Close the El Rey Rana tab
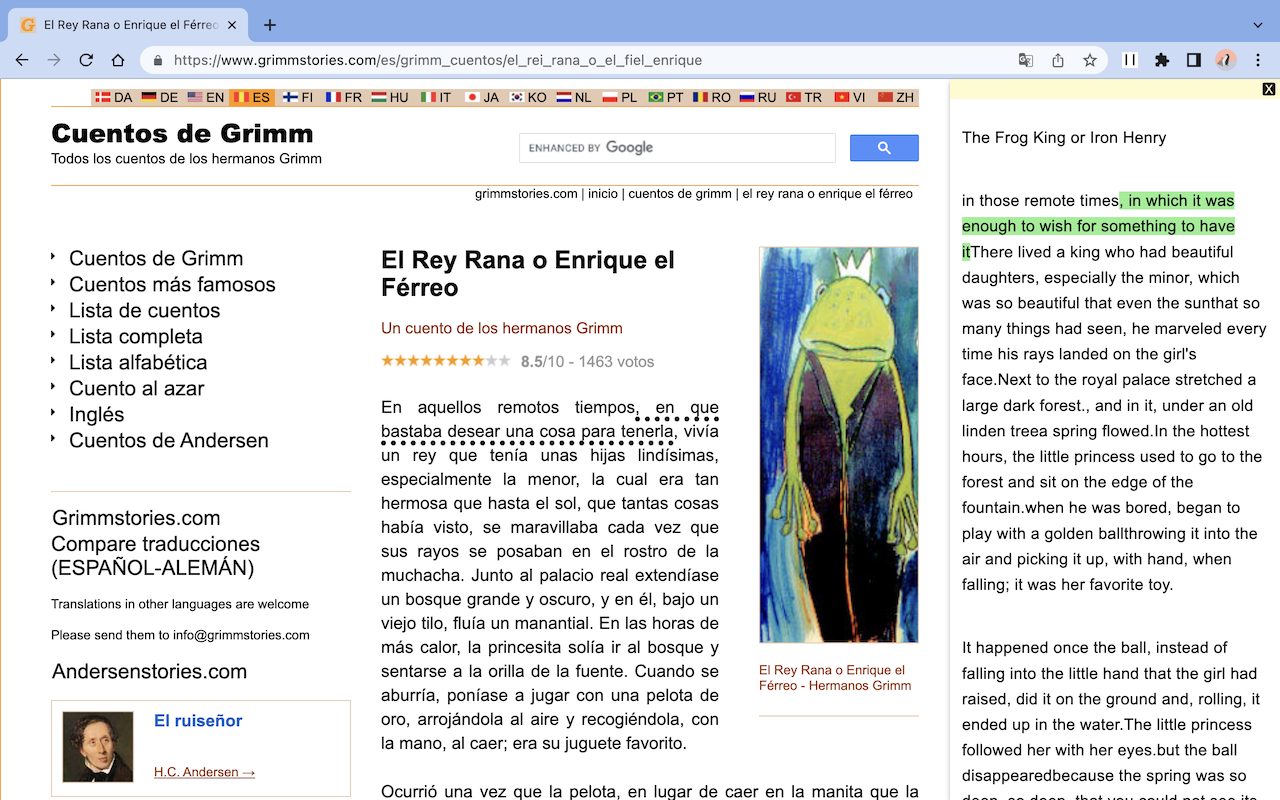The height and width of the screenshot is (800, 1280). click(232, 25)
